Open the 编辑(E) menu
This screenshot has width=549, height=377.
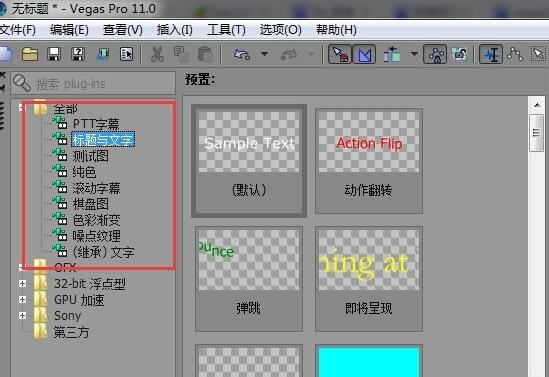[x=69, y=30]
